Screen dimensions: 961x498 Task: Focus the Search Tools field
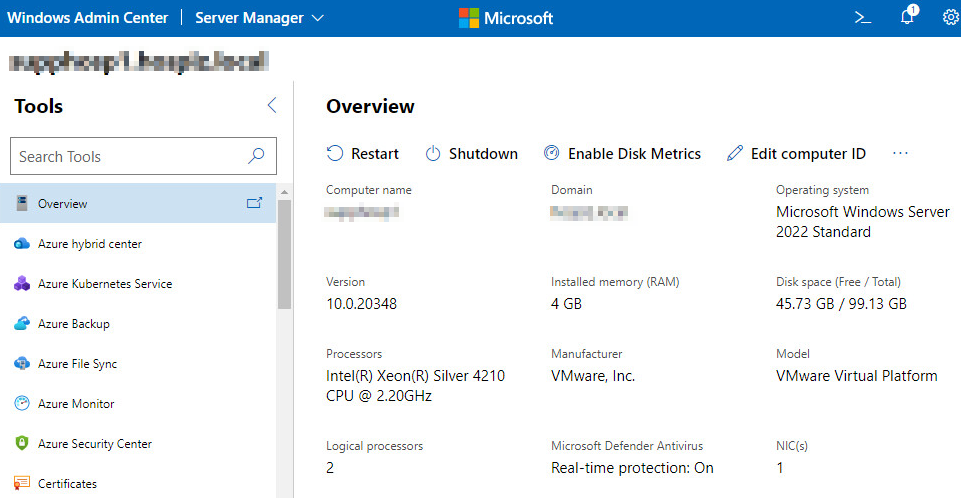click(143, 156)
